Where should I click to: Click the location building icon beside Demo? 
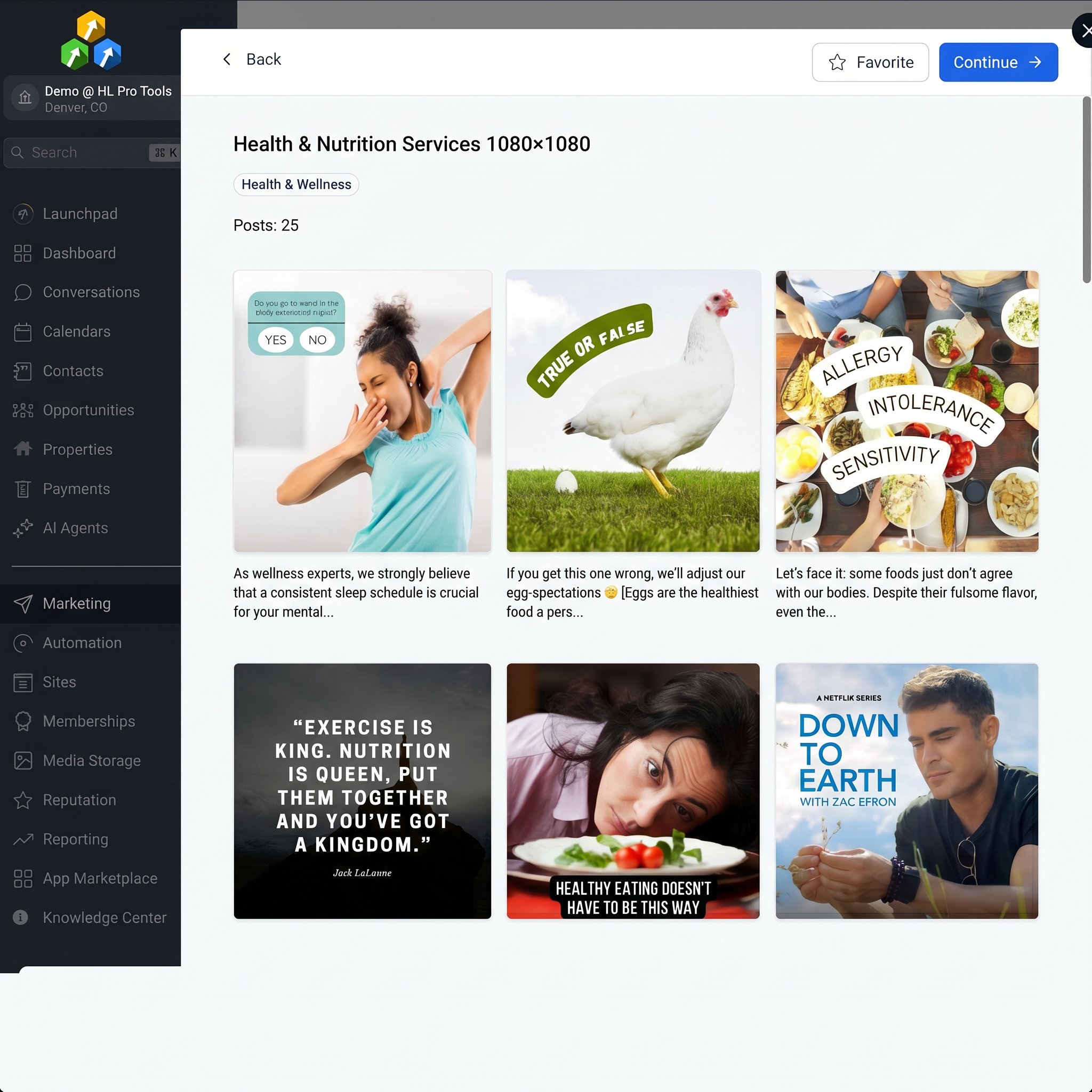(x=25, y=98)
